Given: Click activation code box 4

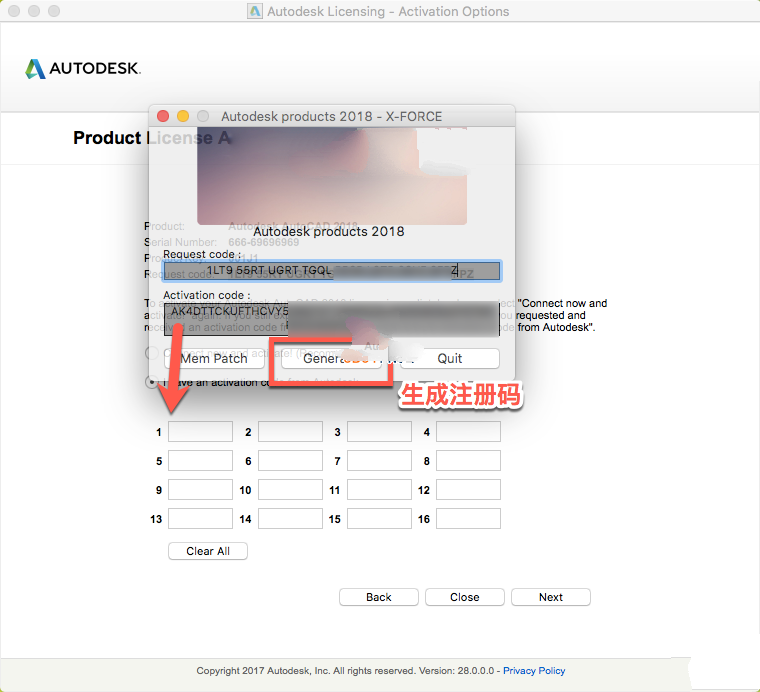Looking at the screenshot, I should pyautogui.click(x=468, y=432).
